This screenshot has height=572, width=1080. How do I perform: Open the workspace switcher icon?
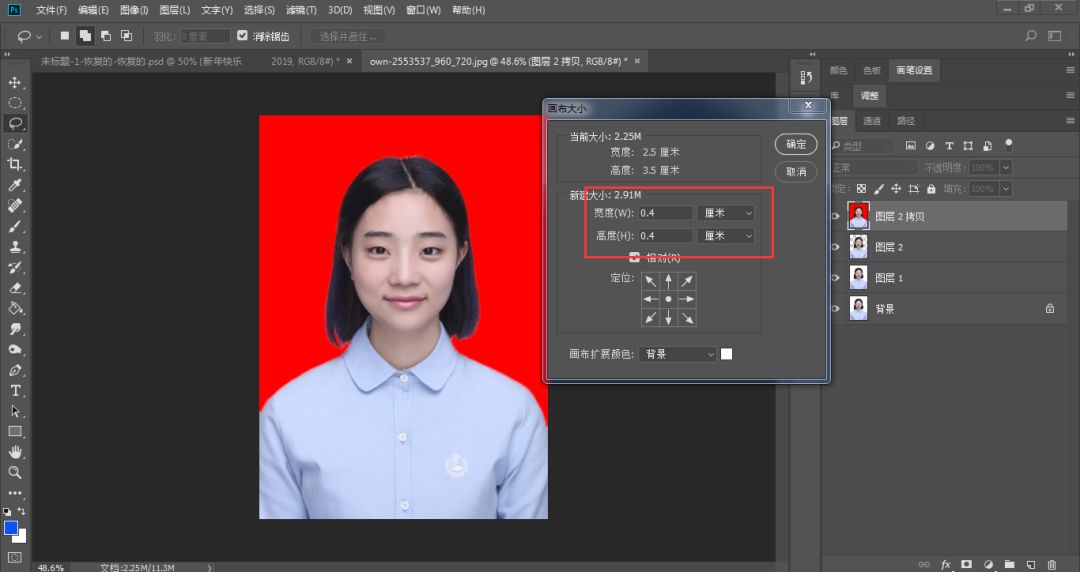1055,36
